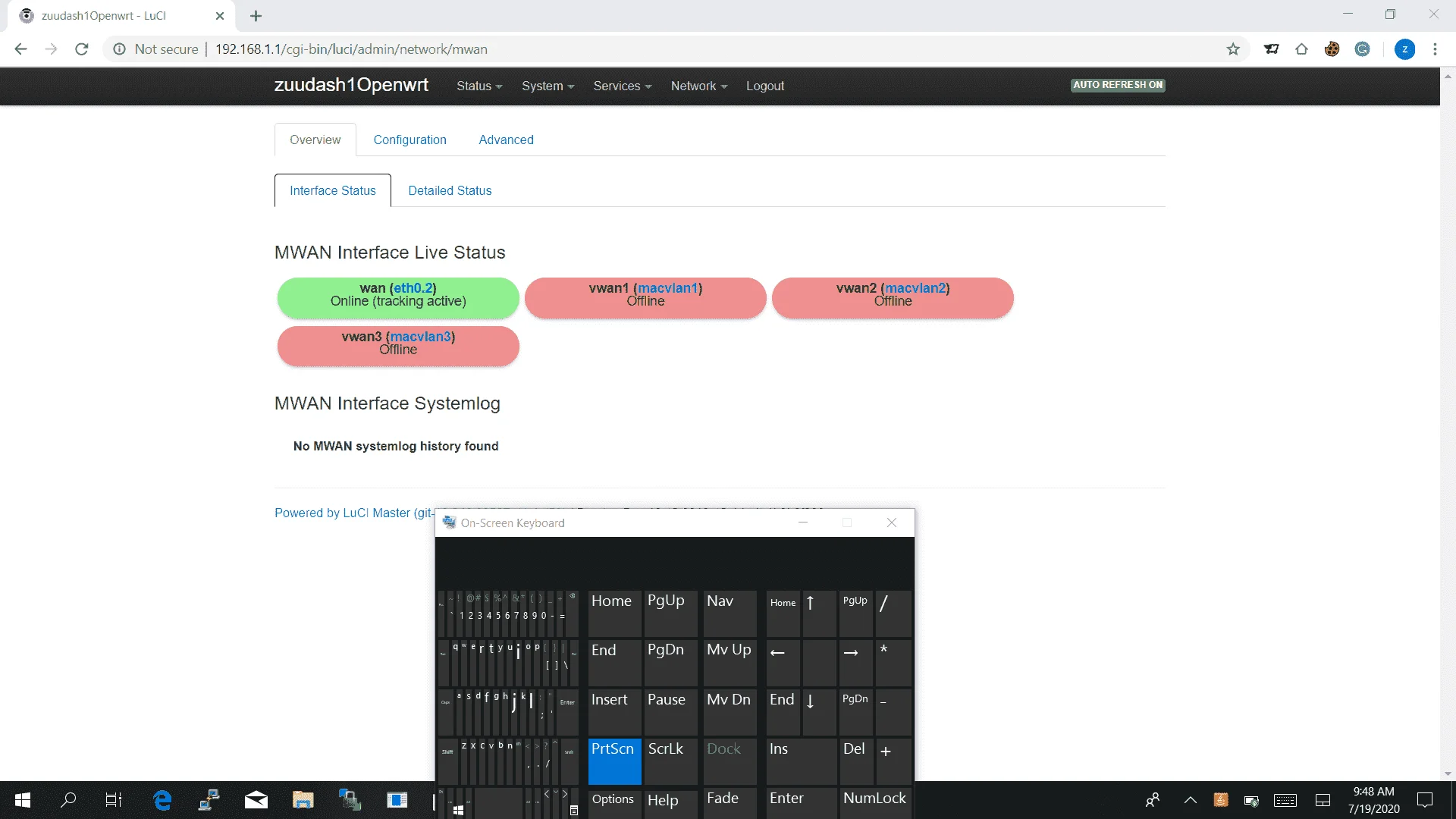Screen dimensions: 1456x819
Task: Toggle Fade on the On-Screen Keyboard
Action: pyautogui.click(x=730, y=802)
